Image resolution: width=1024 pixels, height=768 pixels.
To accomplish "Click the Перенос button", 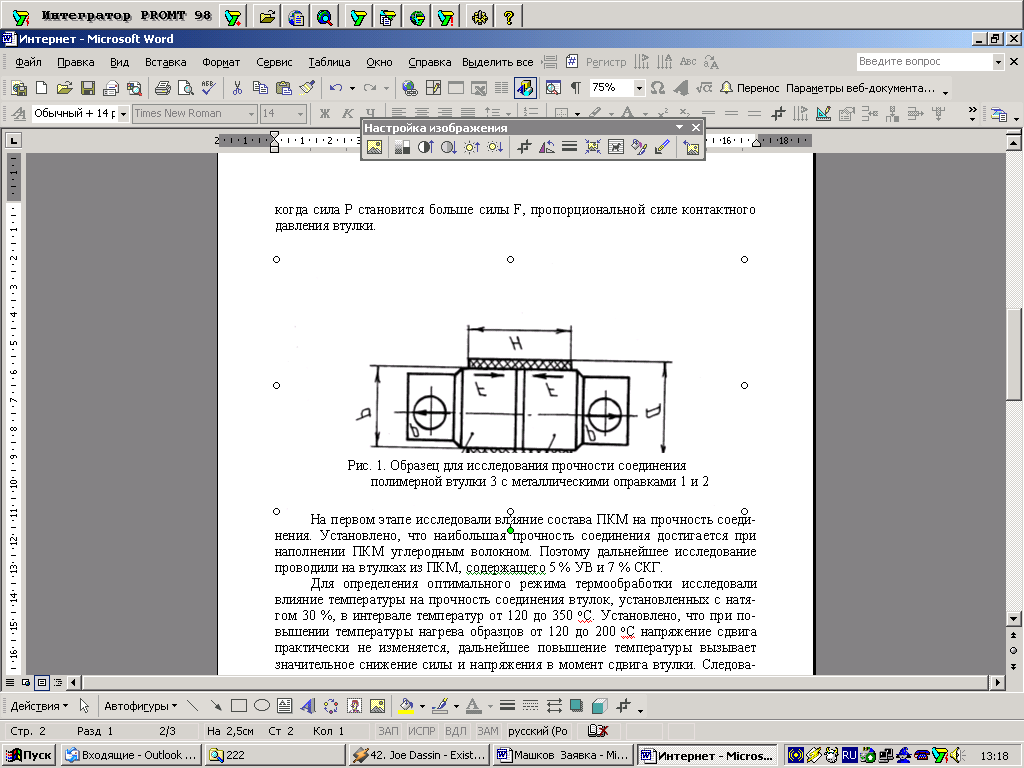I will pyautogui.click(x=749, y=88).
